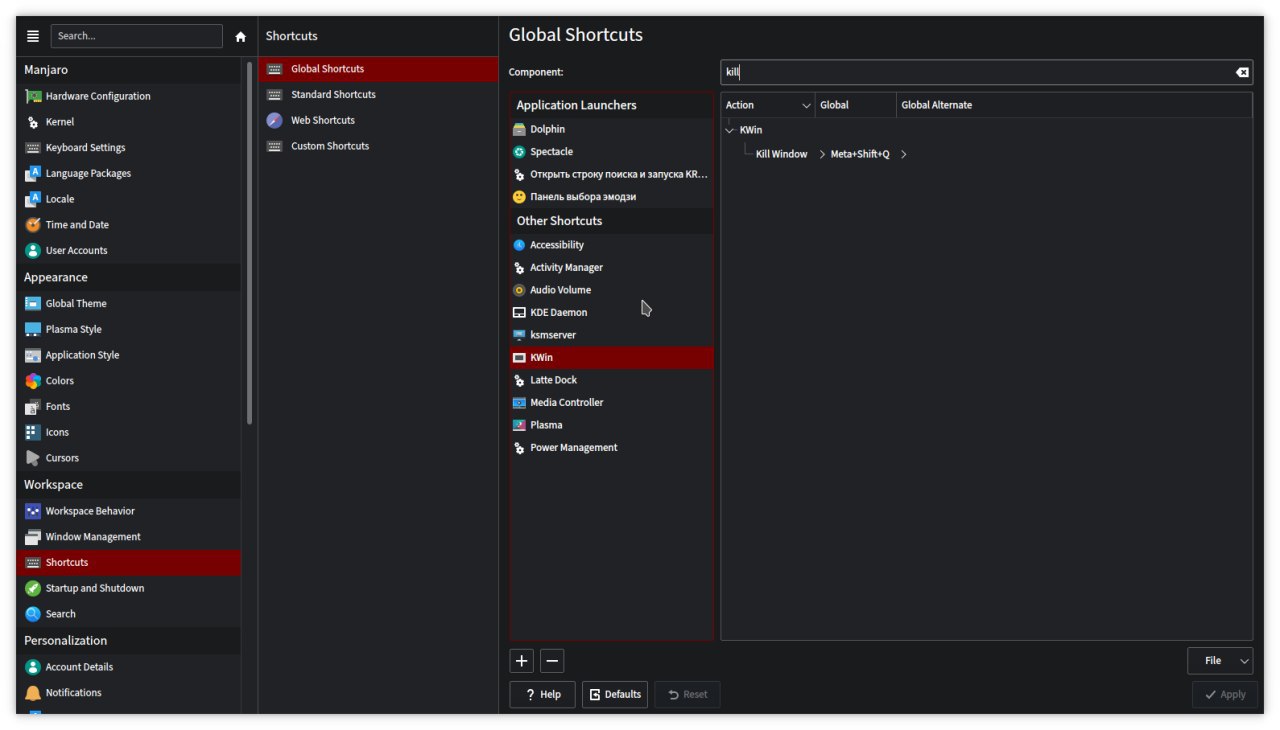Select Media Controller component

coord(611,403)
